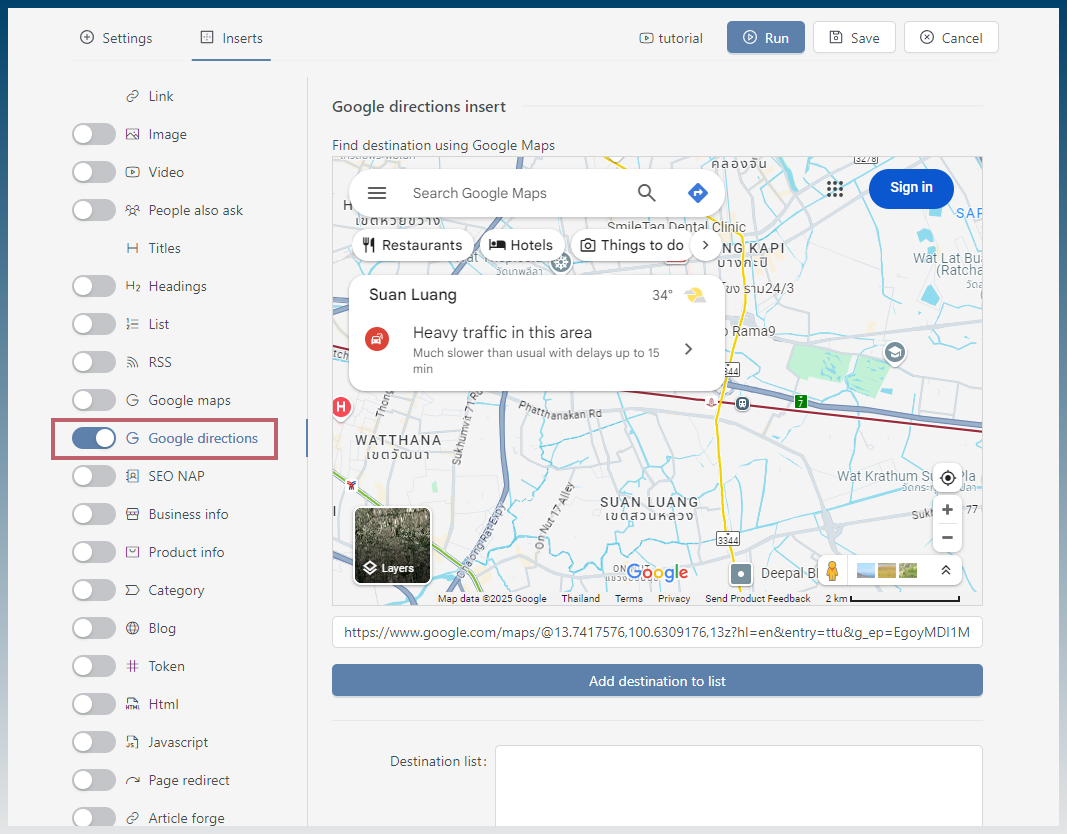The width and height of the screenshot is (1067, 834).
Task: Click the Image insert icon
Action: pos(133,134)
